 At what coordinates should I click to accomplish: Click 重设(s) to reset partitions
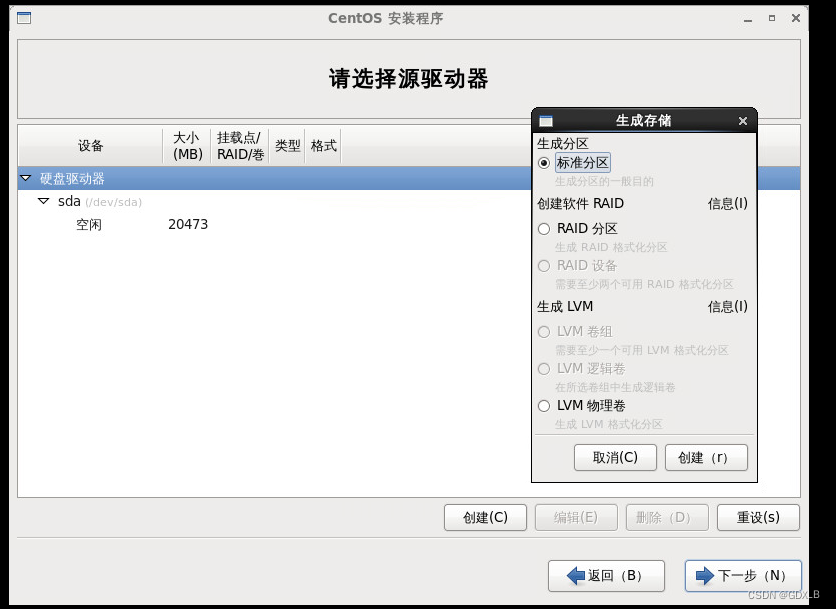point(757,517)
